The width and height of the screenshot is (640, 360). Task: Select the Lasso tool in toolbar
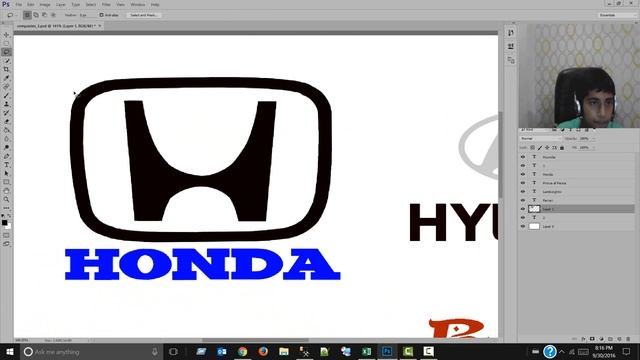coord(6,52)
